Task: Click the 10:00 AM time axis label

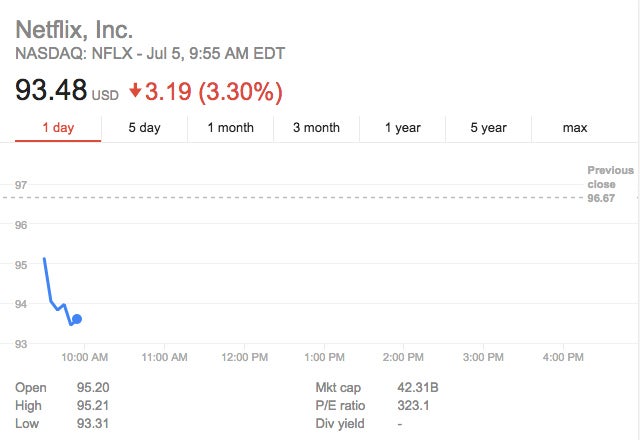Action: coord(85,357)
